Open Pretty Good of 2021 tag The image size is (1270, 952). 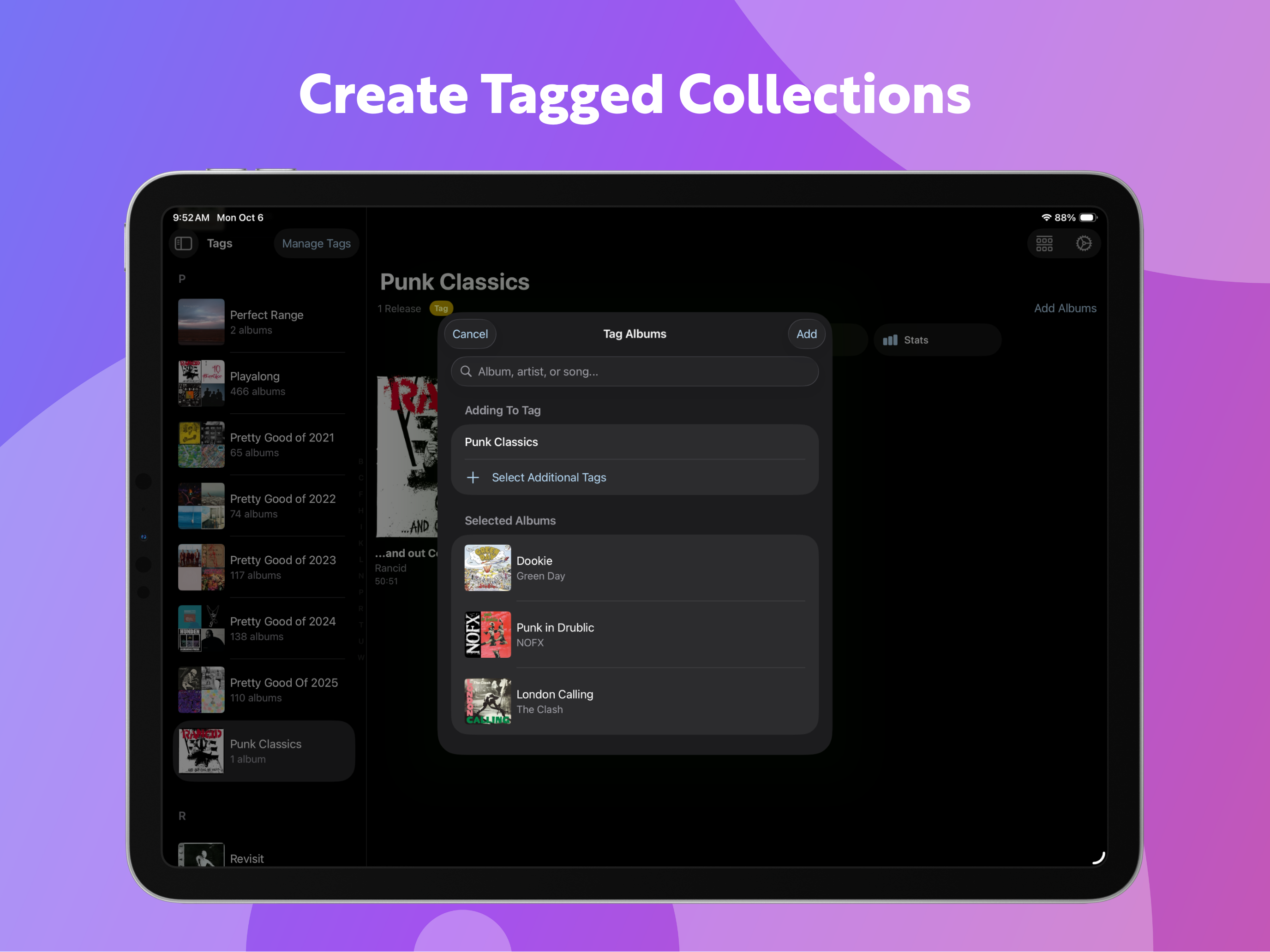[x=264, y=445]
